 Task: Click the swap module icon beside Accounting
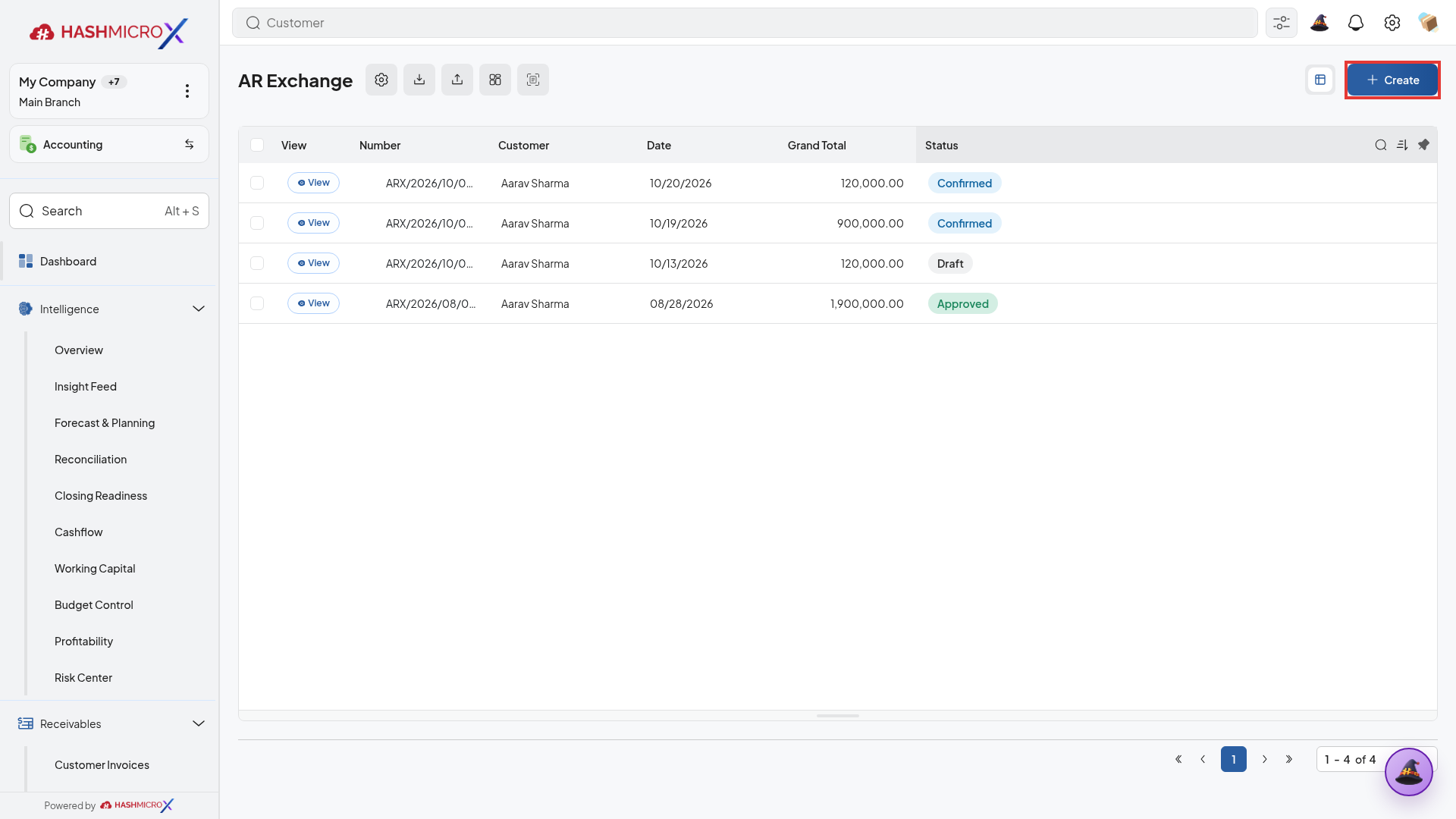point(190,144)
